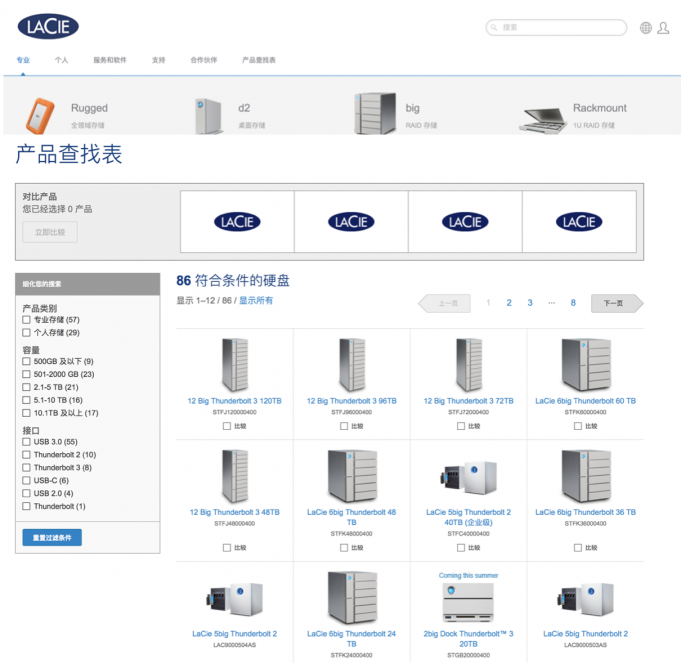Open 2big Dock Thunderbolt 3 20TB image
This screenshot has height=664, width=690.
coord(469,603)
